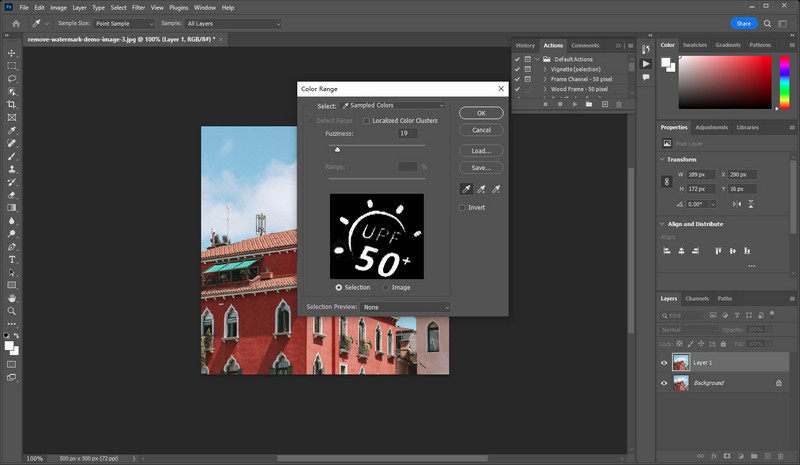Click the Home icon in options bar

tap(16, 23)
